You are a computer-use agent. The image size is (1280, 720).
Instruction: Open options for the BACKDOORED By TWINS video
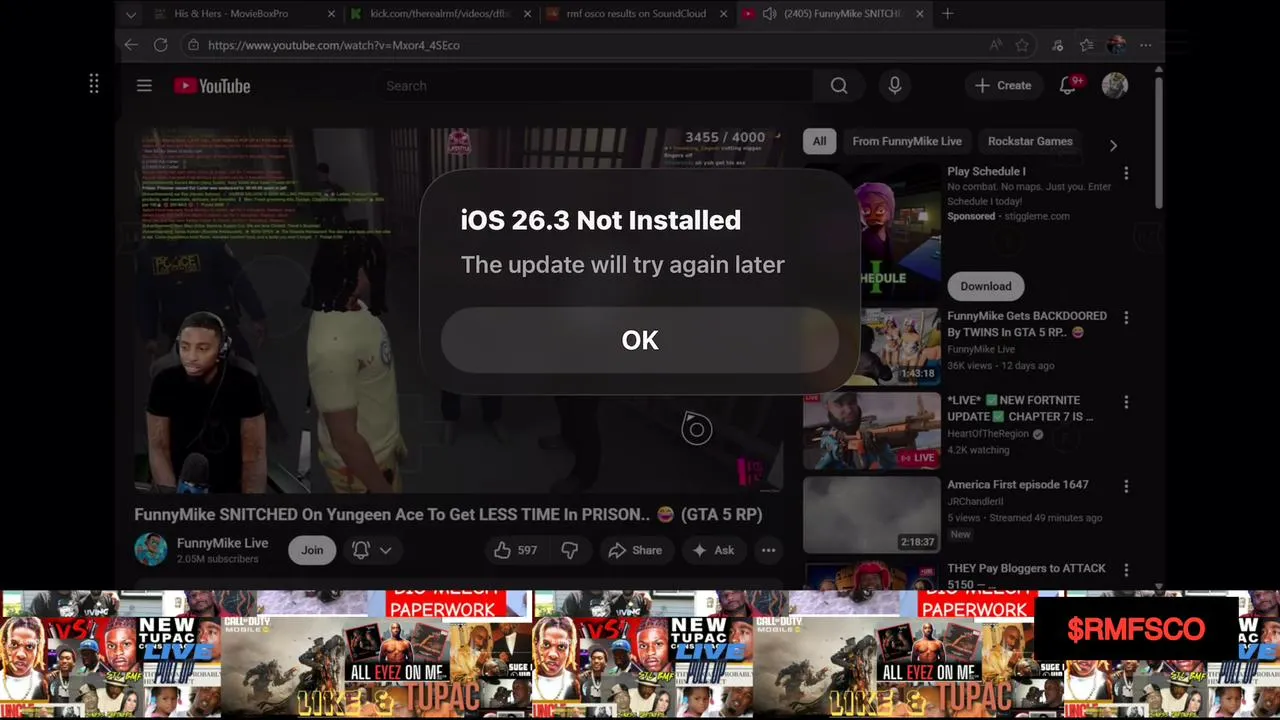pyautogui.click(x=1126, y=317)
